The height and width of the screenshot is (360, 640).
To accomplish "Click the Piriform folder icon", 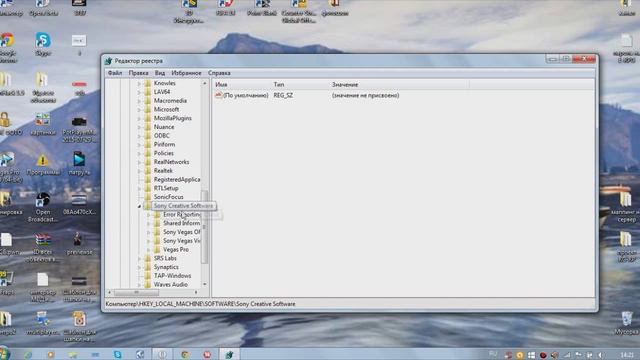I will click(148, 144).
